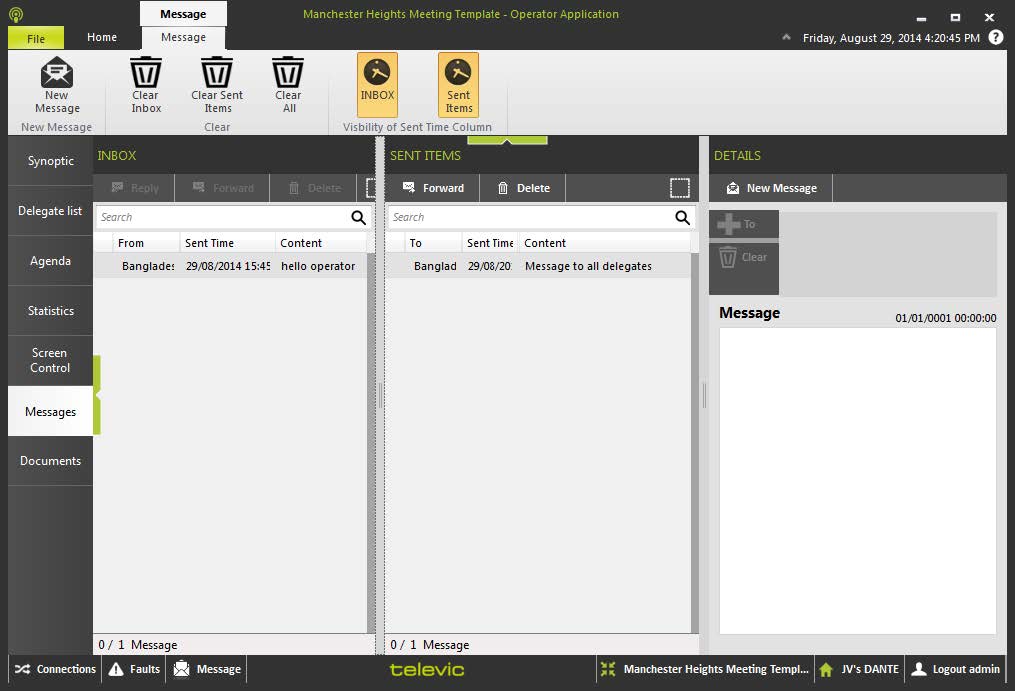Toggle Sent Items sent time column visibility

point(458,84)
